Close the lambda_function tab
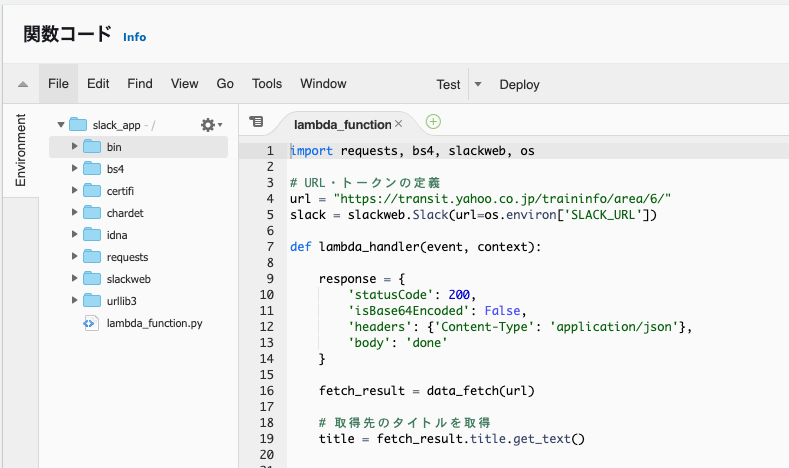This screenshot has height=468, width=789. 399,123
